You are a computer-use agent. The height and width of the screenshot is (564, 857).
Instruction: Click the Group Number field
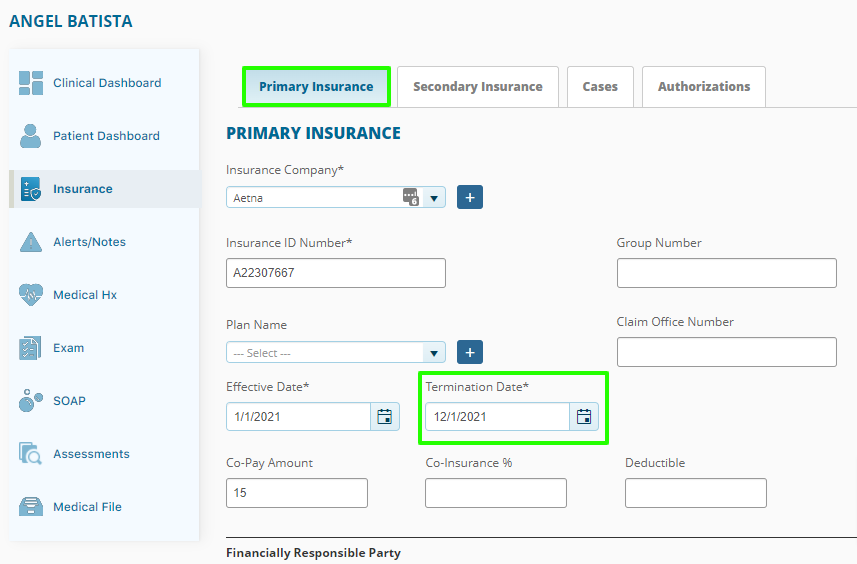(x=726, y=273)
